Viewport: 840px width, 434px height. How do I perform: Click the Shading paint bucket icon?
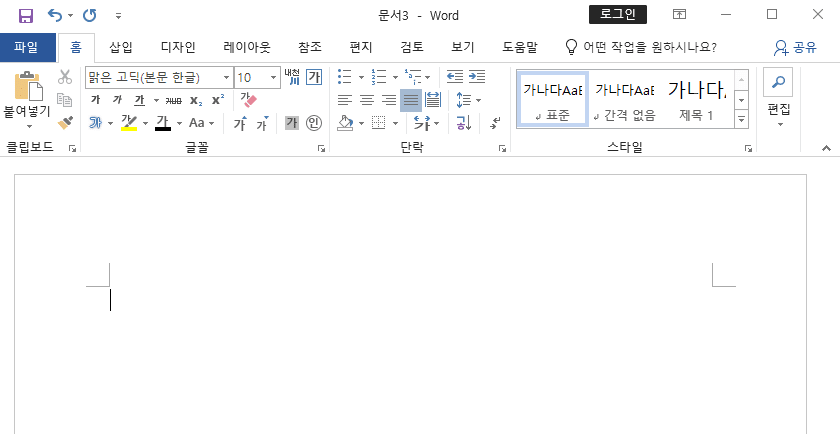pyautogui.click(x=345, y=123)
